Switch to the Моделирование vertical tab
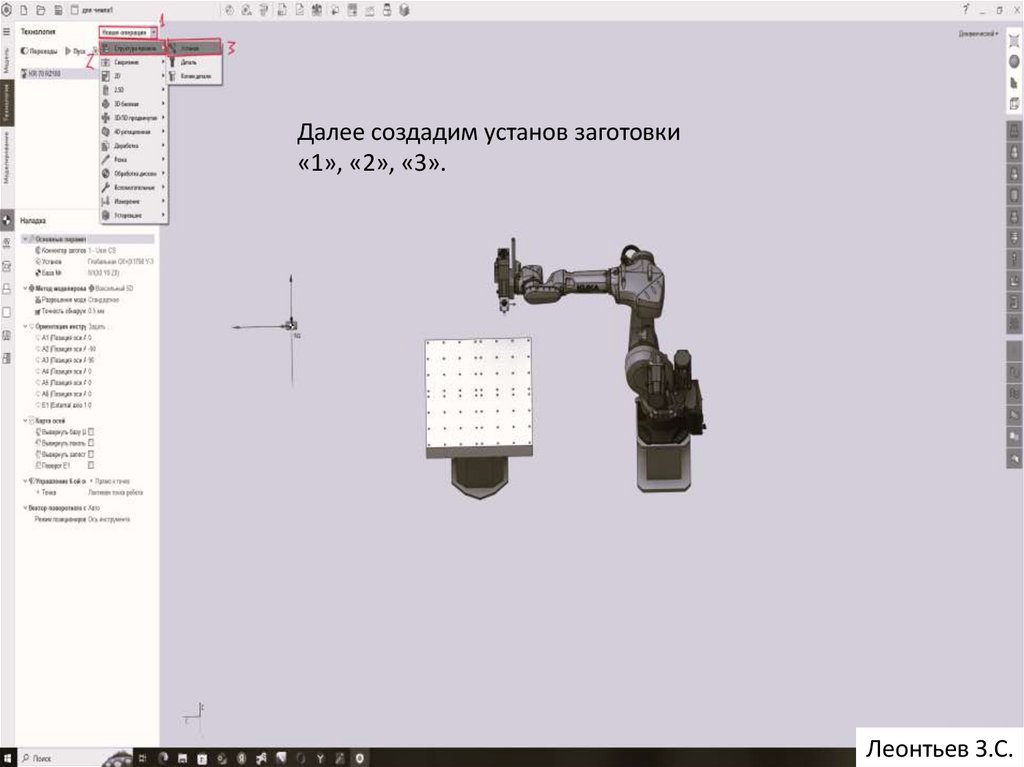The width and height of the screenshot is (1024, 767). click(7, 157)
